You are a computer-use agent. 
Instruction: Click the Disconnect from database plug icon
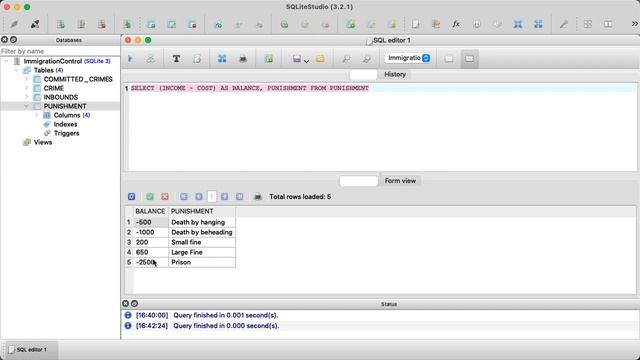pos(35,24)
